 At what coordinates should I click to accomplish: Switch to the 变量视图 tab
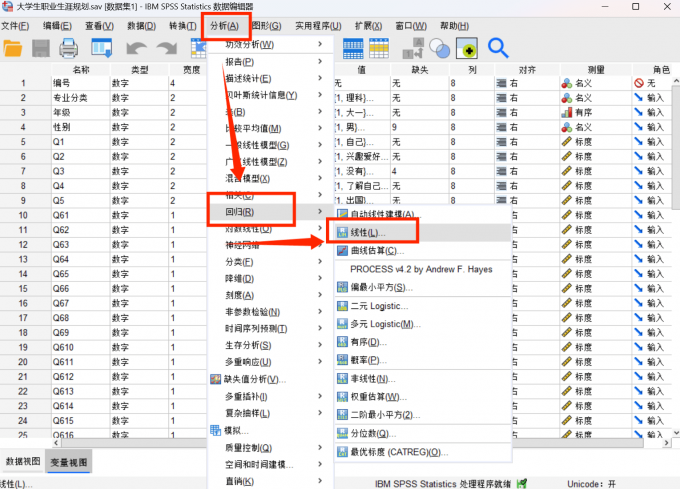[x=69, y=462]
